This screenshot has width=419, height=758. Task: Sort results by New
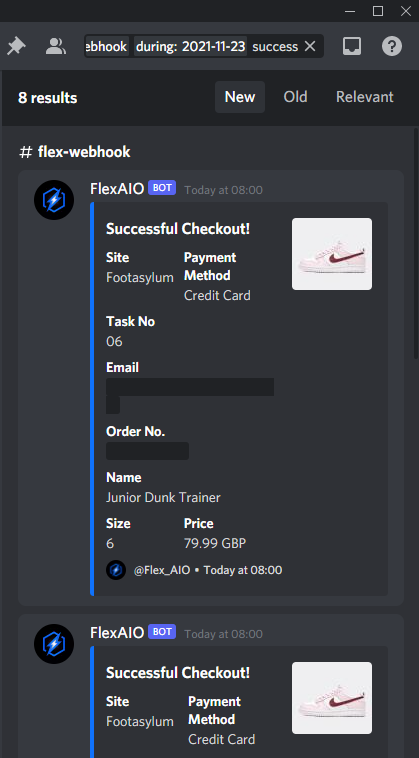tap(240, 97)
